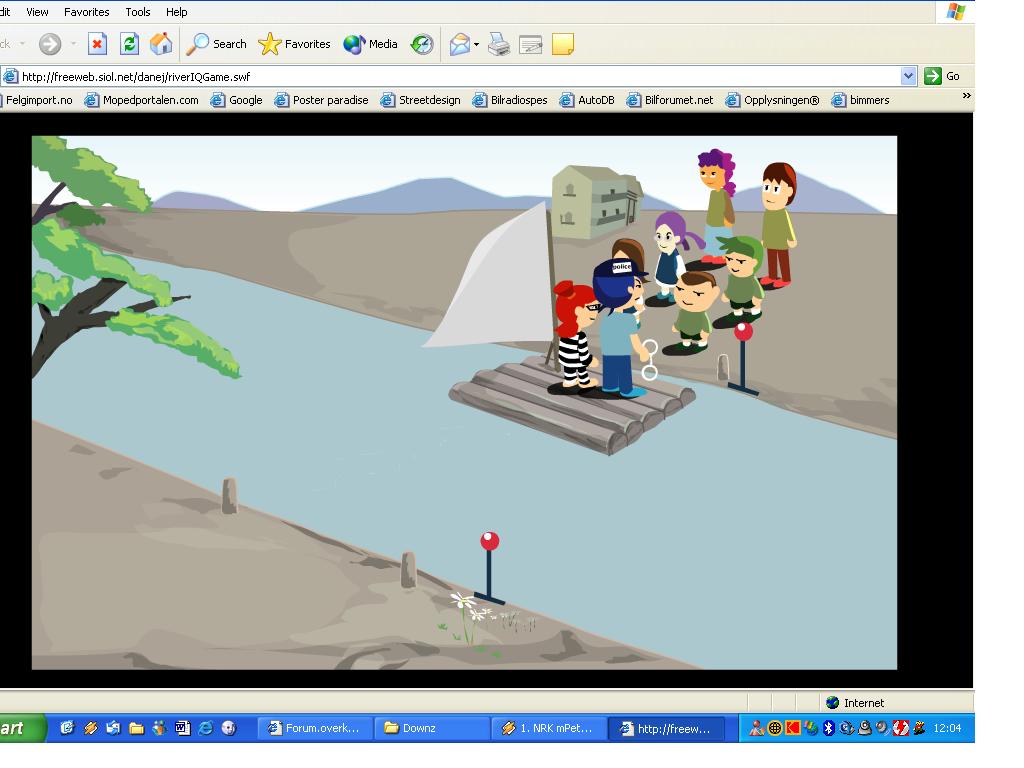Open the Help menu

coord(176,12)
